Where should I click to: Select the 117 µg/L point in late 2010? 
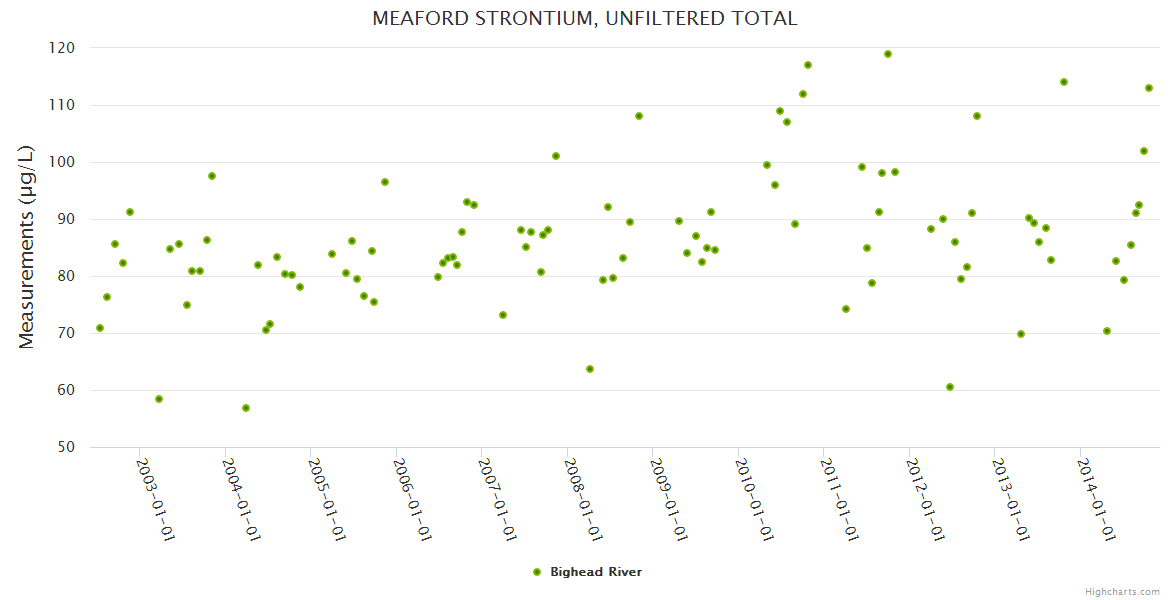coord(808,65)
